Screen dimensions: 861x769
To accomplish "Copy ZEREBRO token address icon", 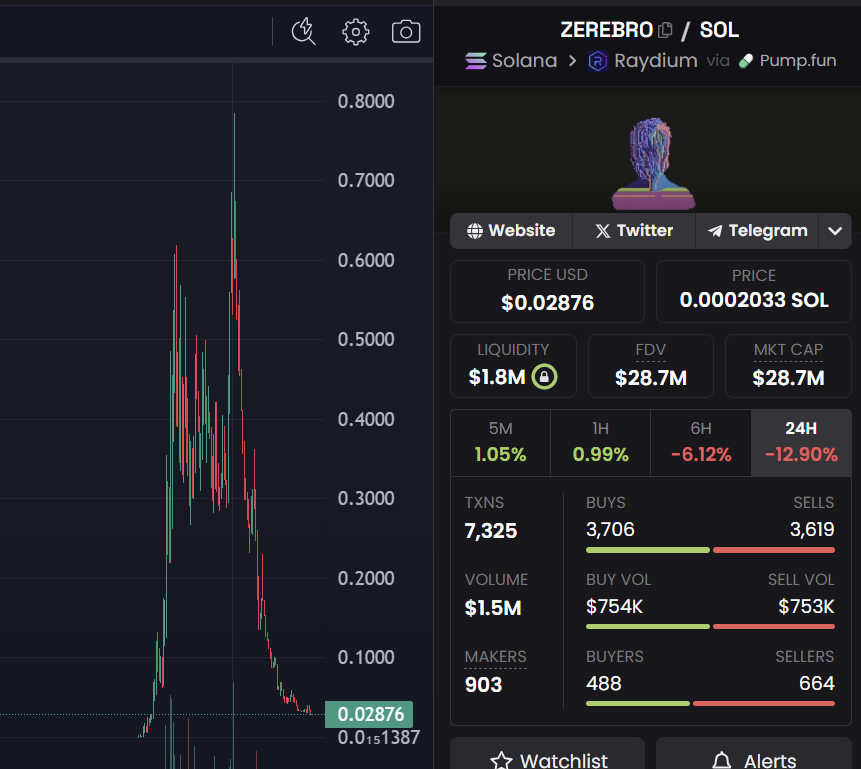I will [665, 30].
